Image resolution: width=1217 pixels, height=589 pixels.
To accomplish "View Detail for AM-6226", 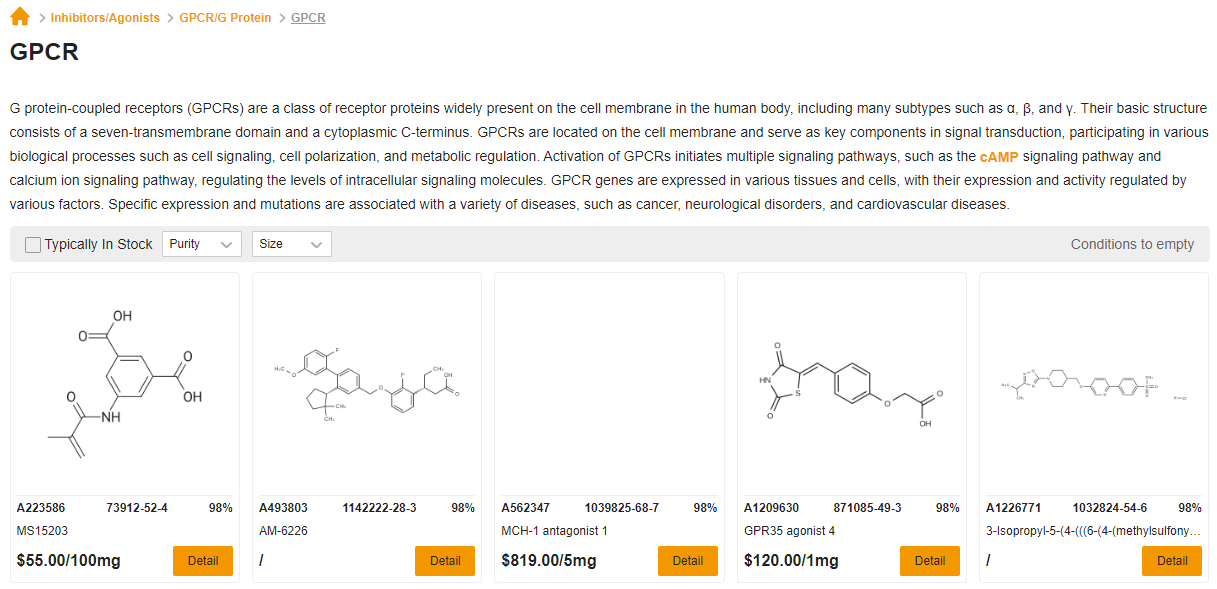I will tap(445, 561).
